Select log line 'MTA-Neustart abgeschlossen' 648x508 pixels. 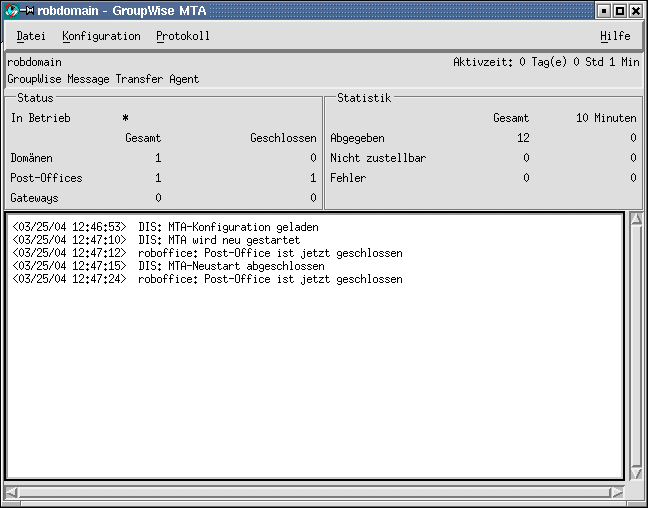(x=168, y=266)
